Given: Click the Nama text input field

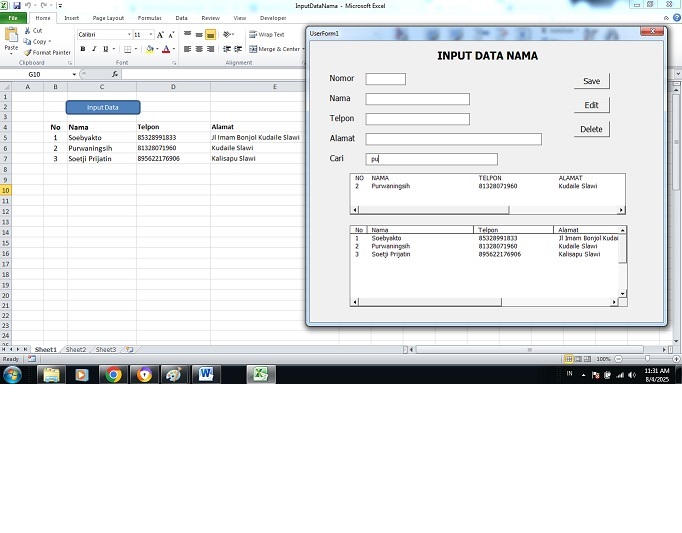Looking at the screenshot, I should pyautogui.click(x=417, y=99).
